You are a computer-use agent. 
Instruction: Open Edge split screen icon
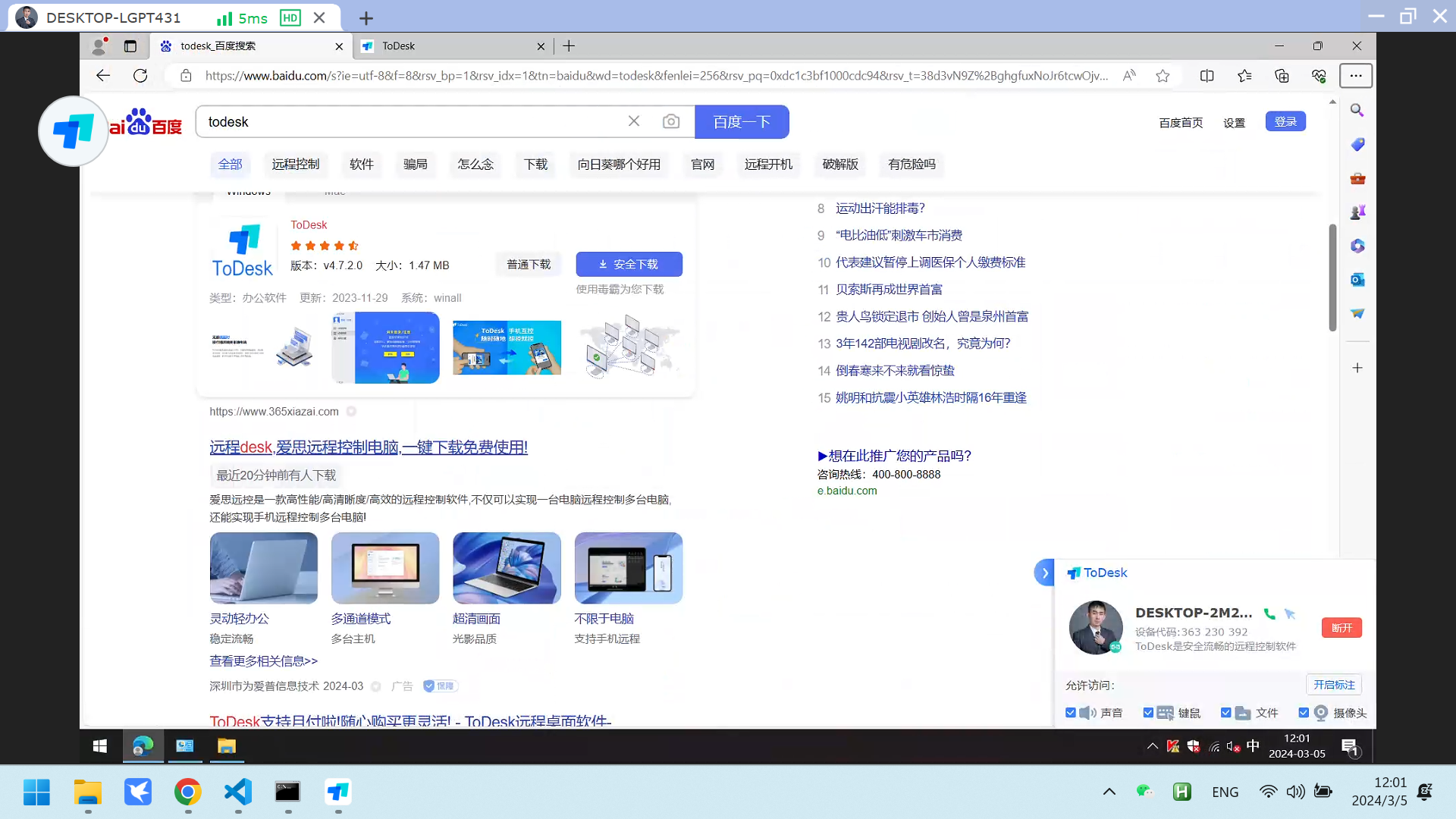1207,76
